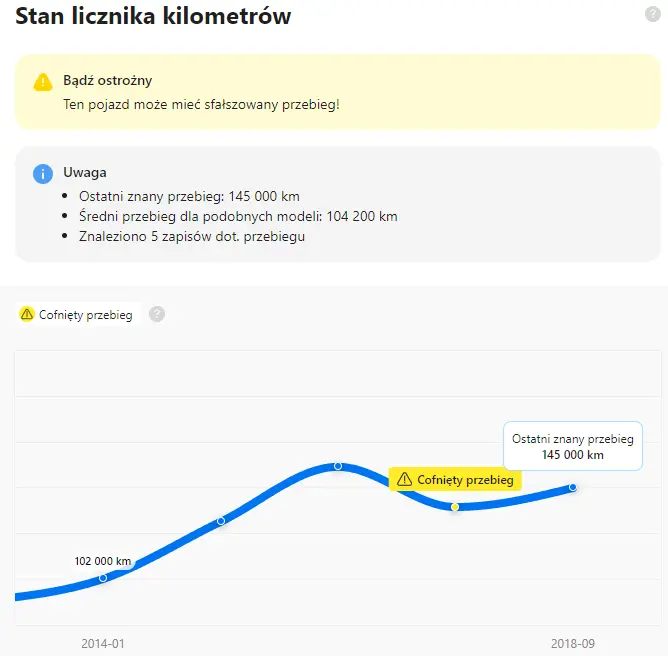This screenshot has height=656, width=668.
Task: Select the data point labeled 102 000 km
Action: [x=103, y=578]
